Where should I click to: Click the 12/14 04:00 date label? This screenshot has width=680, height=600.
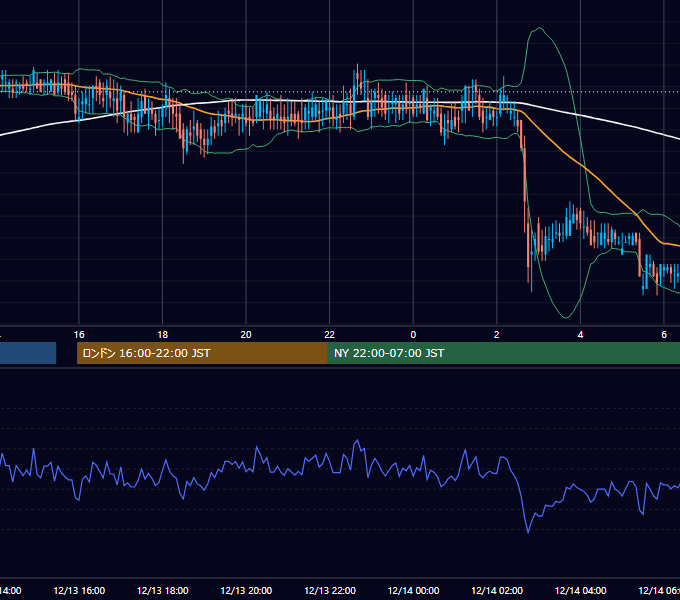pyautogui.click(x=581, y=590)
